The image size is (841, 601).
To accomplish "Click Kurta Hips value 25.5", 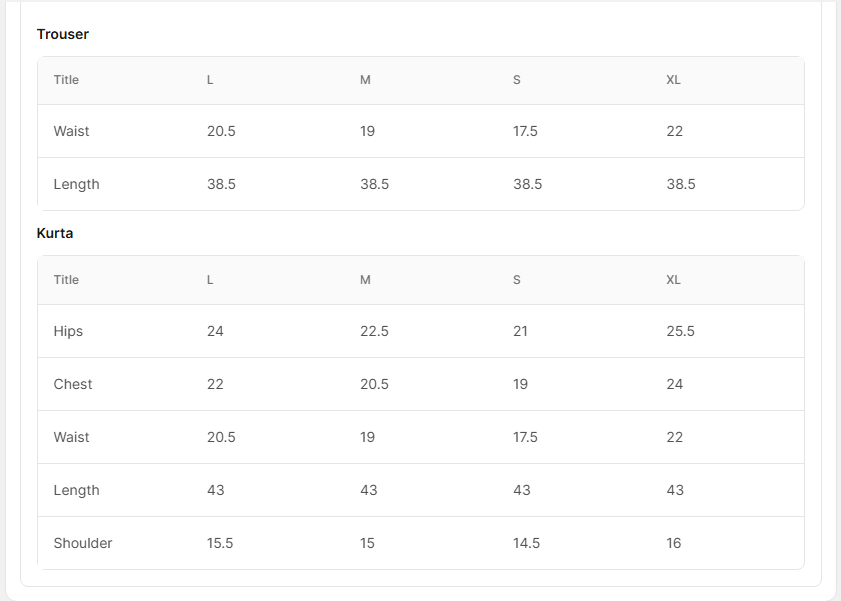I will coord(680,331).
